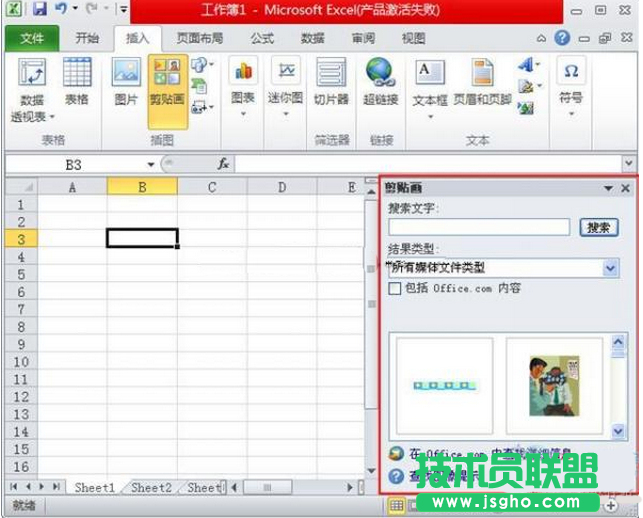
Task: Switch to the 审阅 tab
Action: [x=363, y=39]
